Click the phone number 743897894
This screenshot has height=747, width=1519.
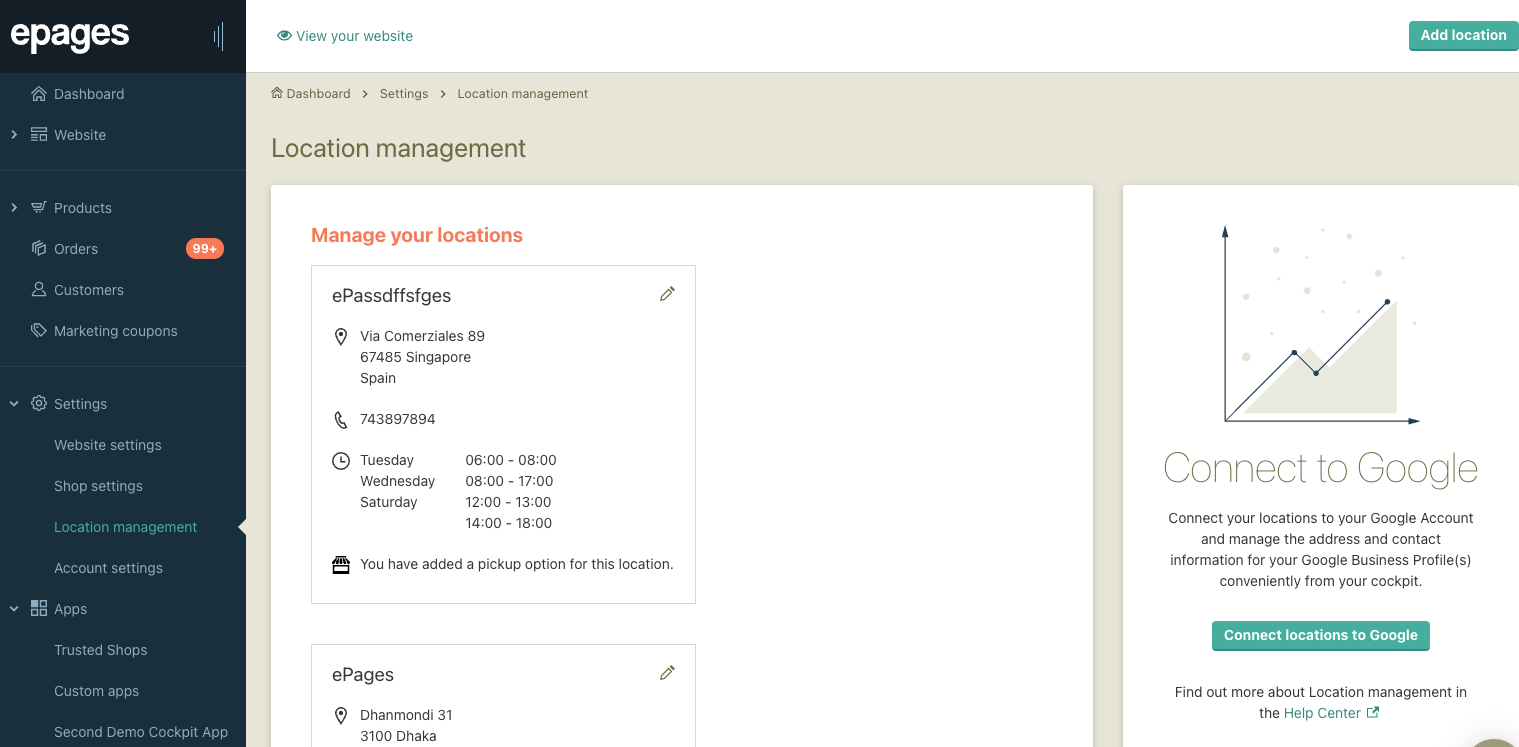(x=398, y=419)
